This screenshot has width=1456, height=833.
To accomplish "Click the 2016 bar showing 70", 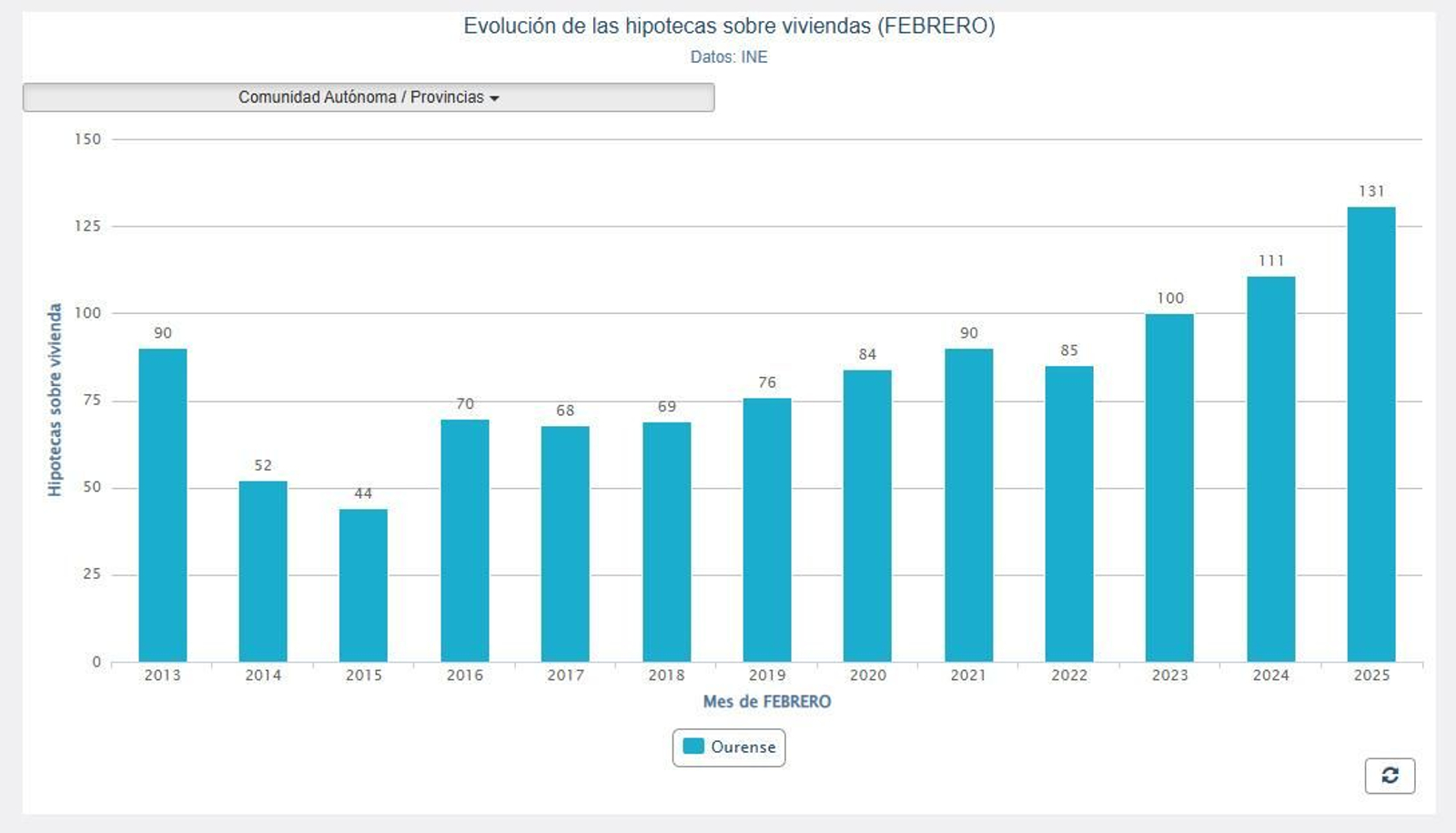I will click(465, 541).
